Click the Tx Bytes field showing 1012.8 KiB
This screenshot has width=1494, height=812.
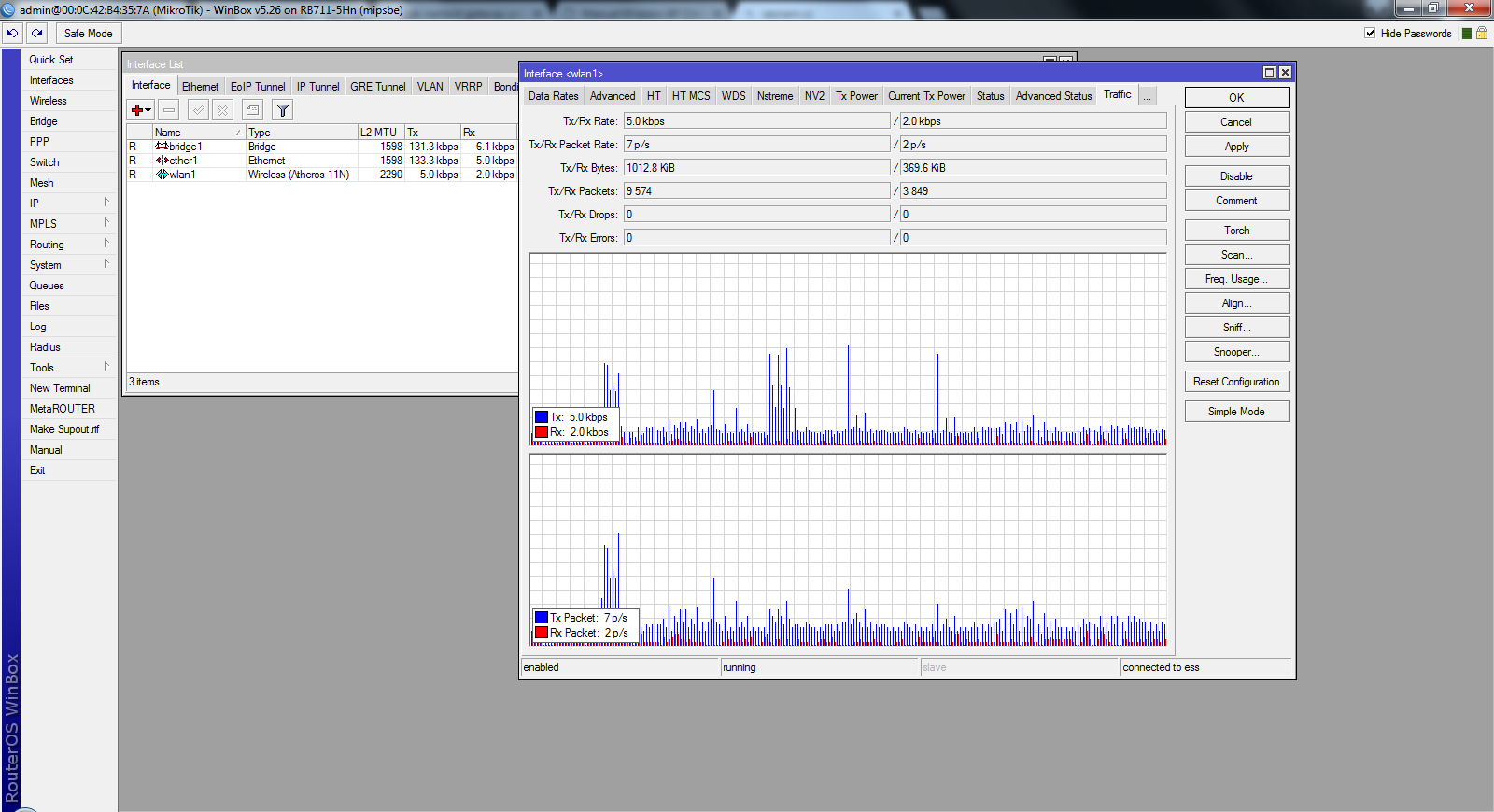[757, 168]
